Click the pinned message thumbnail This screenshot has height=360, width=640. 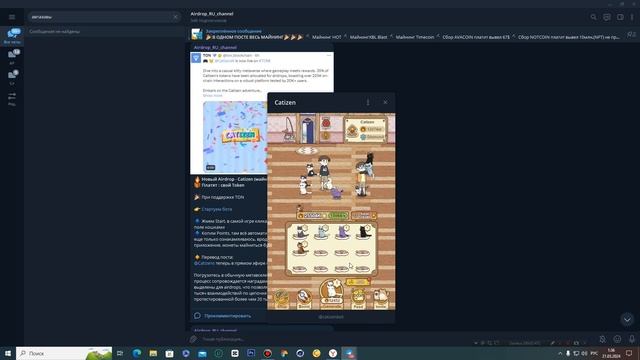[197, 34]
